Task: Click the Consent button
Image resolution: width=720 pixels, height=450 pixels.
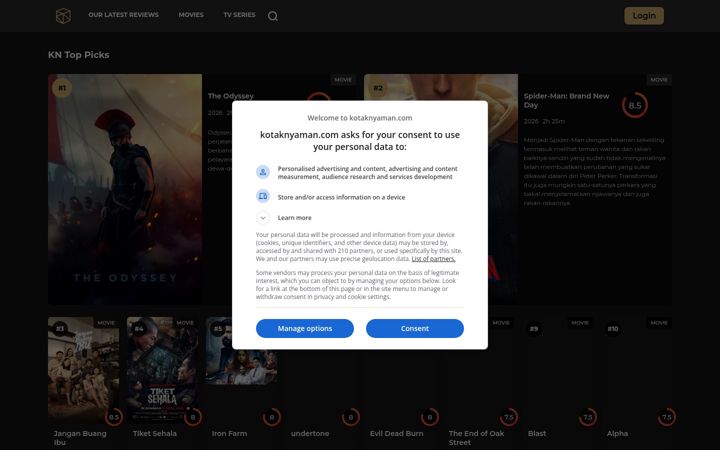Action: coord(415,328)
